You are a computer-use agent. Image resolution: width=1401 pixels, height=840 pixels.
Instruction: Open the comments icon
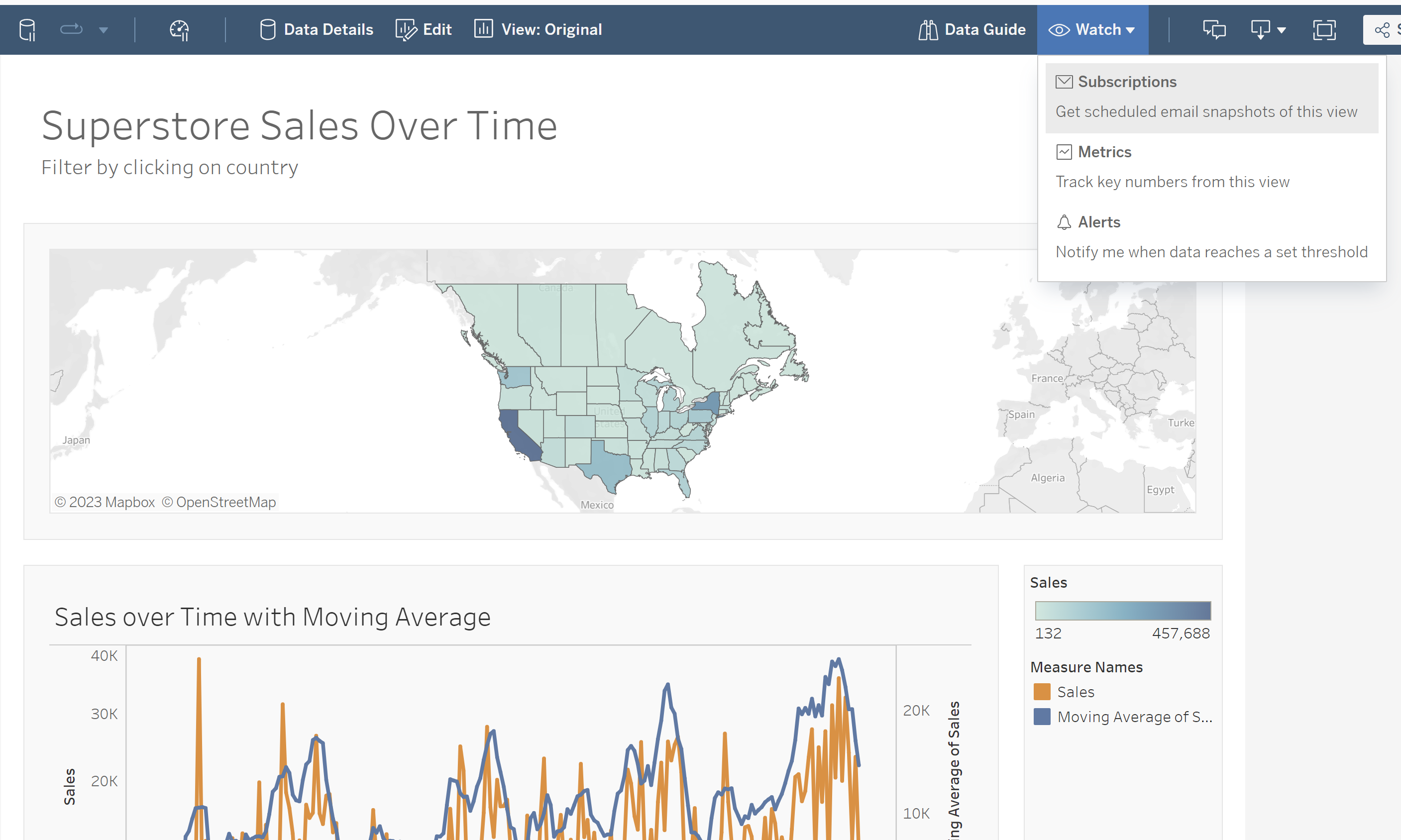pos(1214,29)
